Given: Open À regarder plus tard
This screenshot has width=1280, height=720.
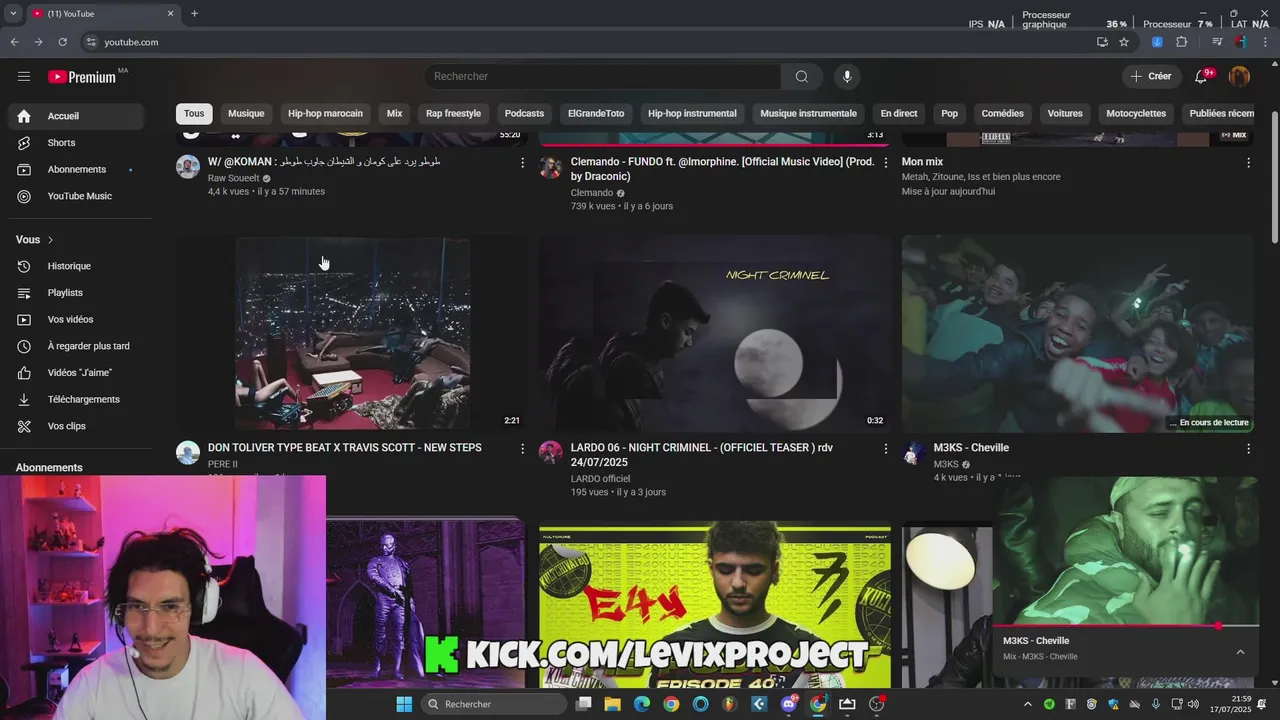Looking at the screenshot, I should [x=76, y=346].
